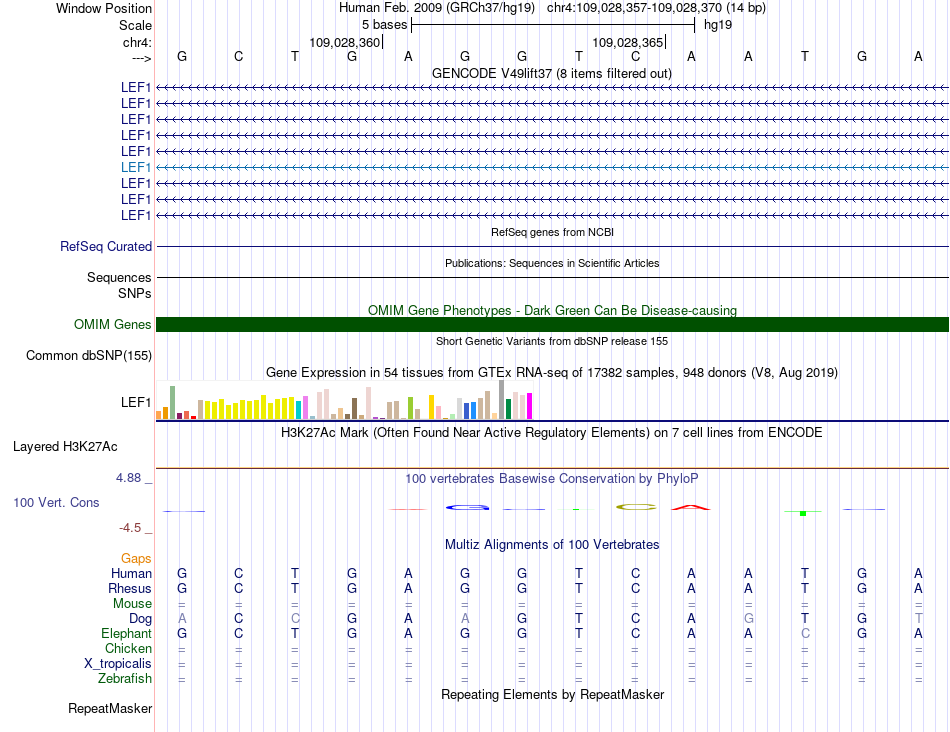Viewport: 950px width, 732px height.
Task: Click the Dog species label
Action: point(140,619)
